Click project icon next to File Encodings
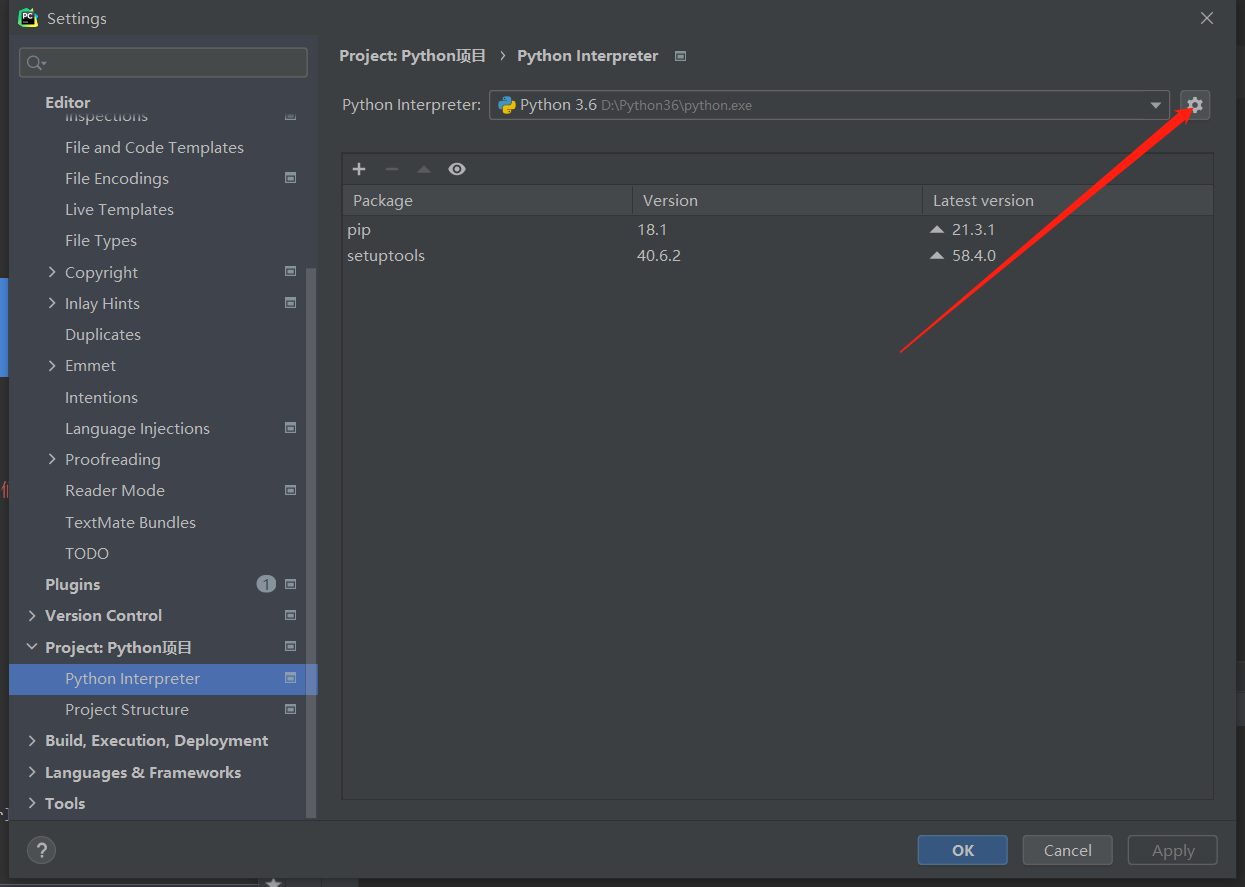The width and height of the screenshot is (1245, 887). [291, 178]
